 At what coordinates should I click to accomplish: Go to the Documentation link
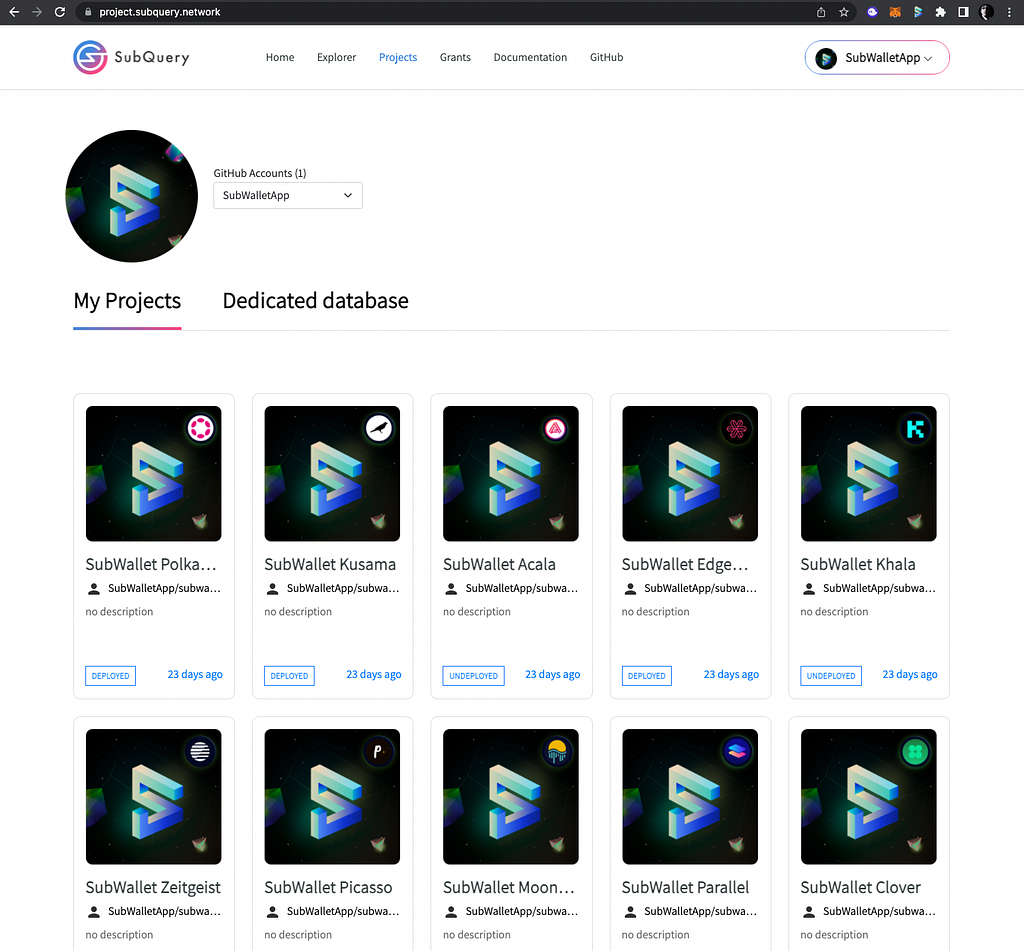coord(530,57)
